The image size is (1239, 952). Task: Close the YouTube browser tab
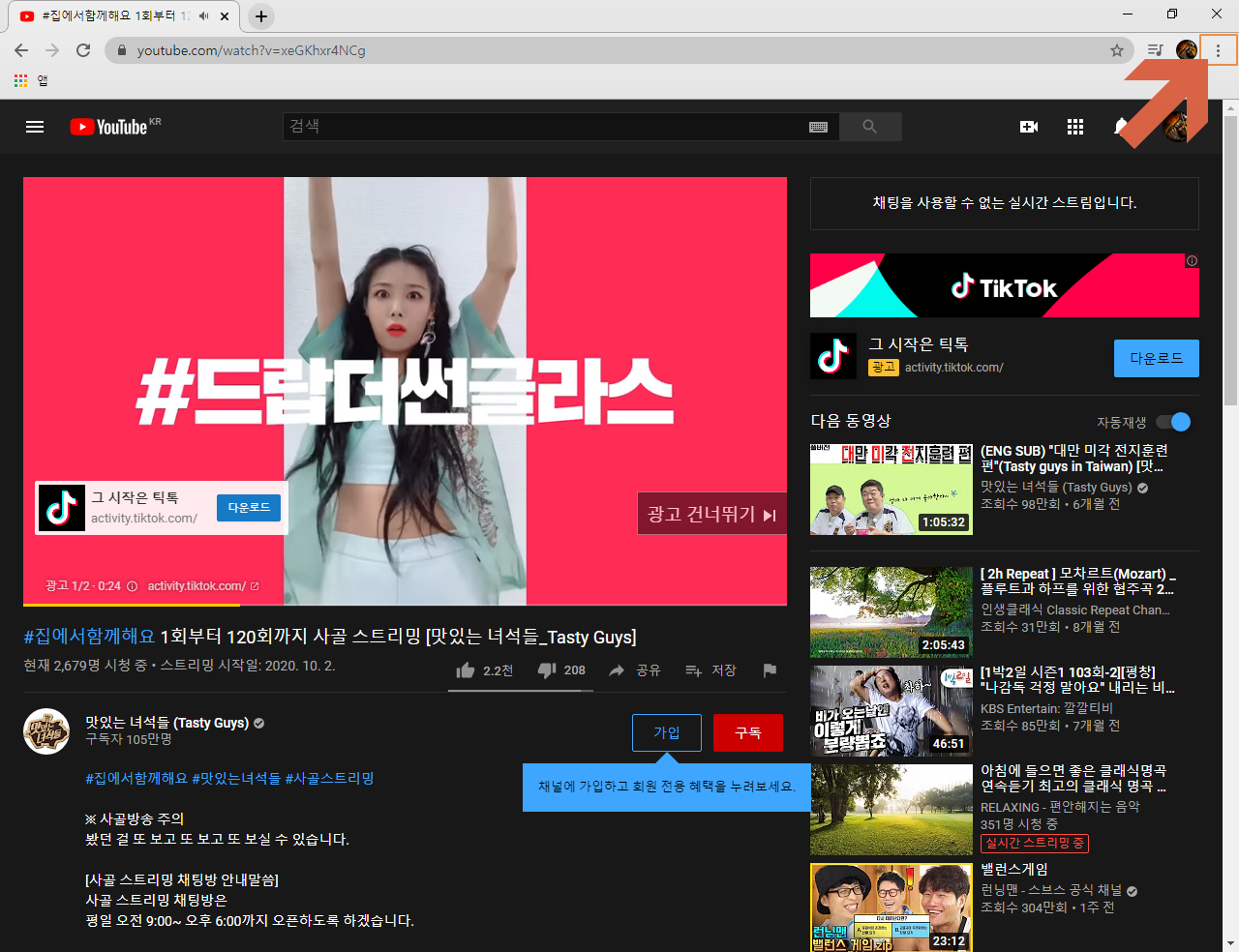(x=225, y=16)
